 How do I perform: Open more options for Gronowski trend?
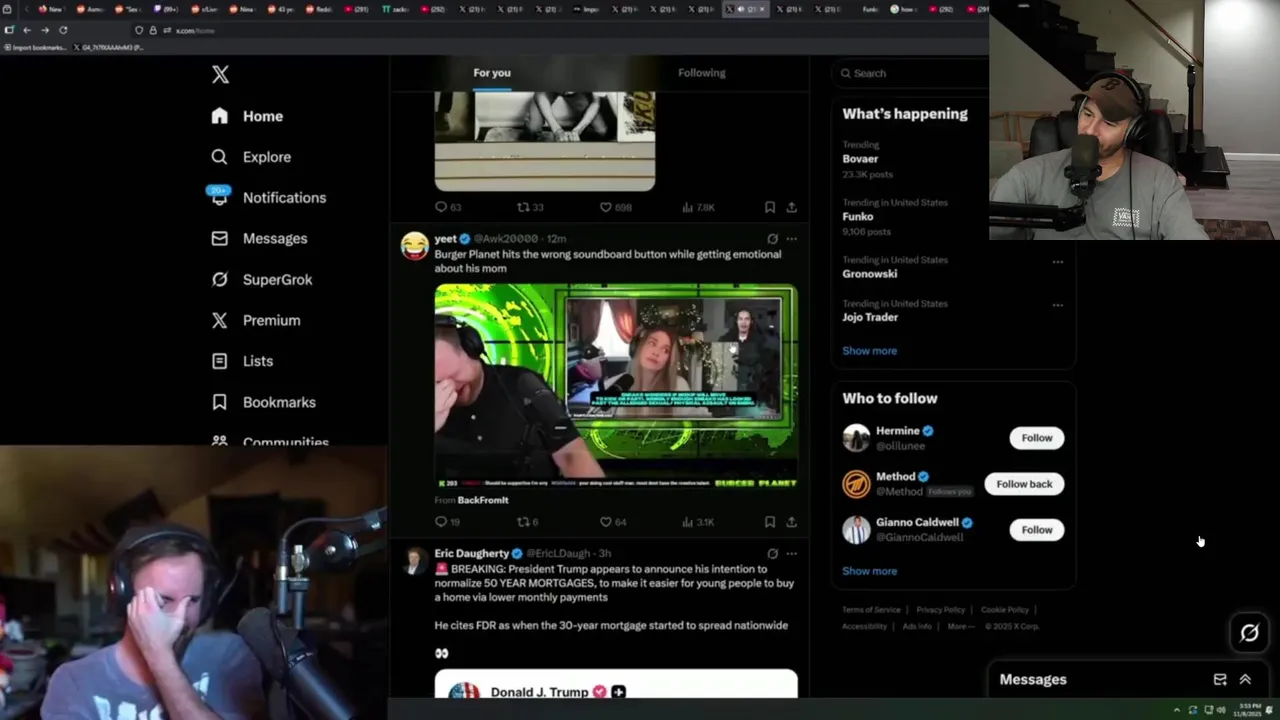pyautogui.click(x=1057, y=262)
